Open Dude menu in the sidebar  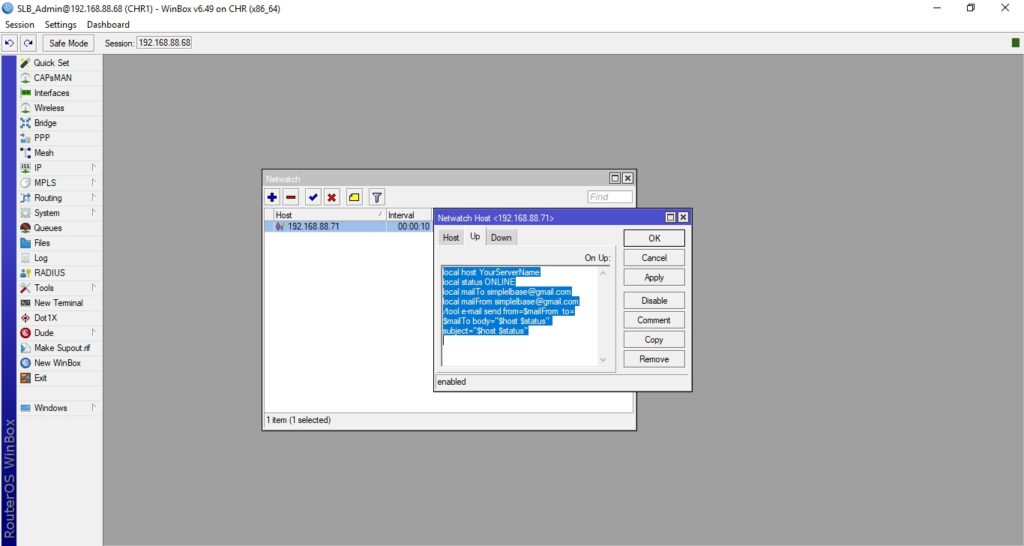(59, 333)
